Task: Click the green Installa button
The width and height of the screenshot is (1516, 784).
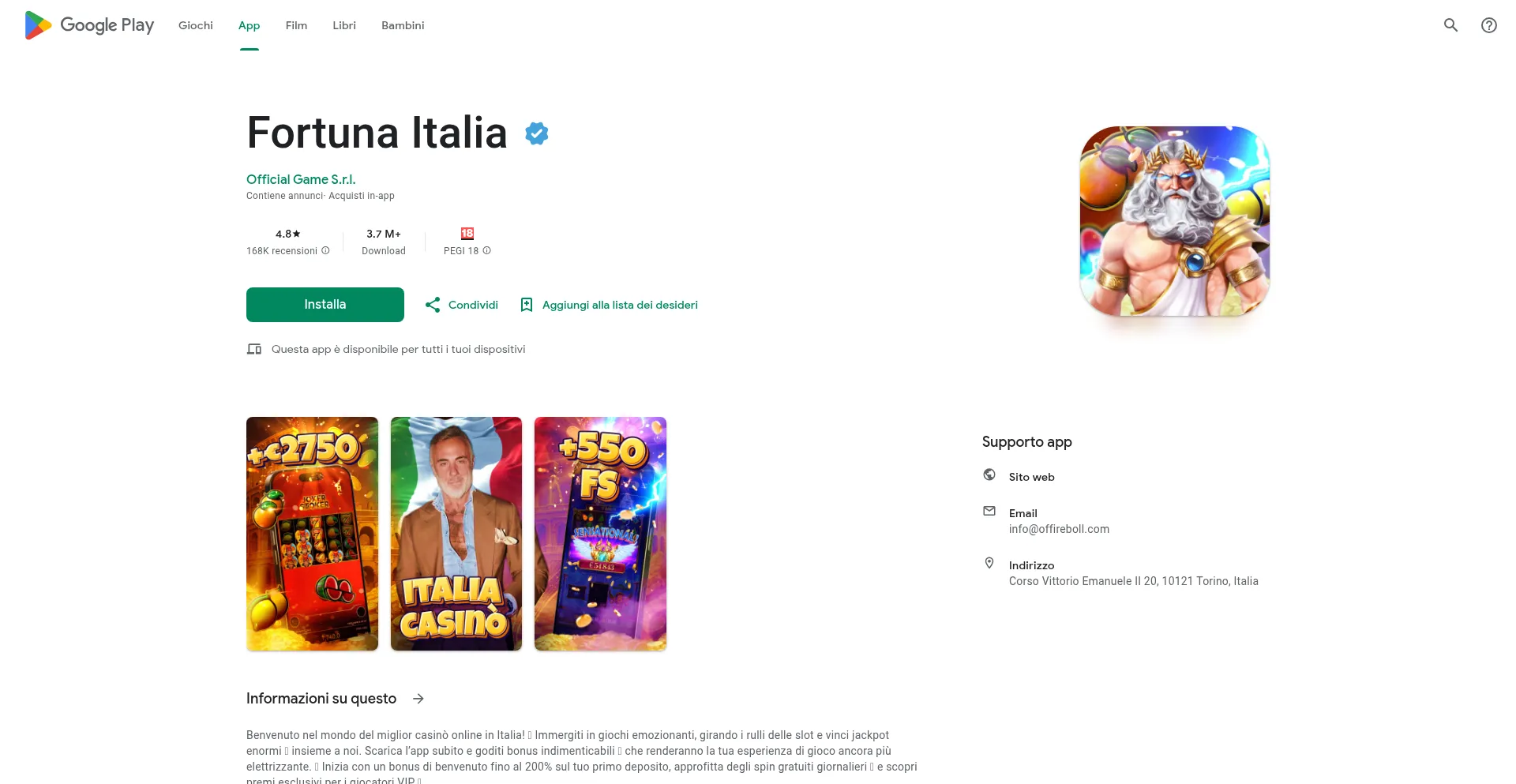Action: tap(325, 305)
